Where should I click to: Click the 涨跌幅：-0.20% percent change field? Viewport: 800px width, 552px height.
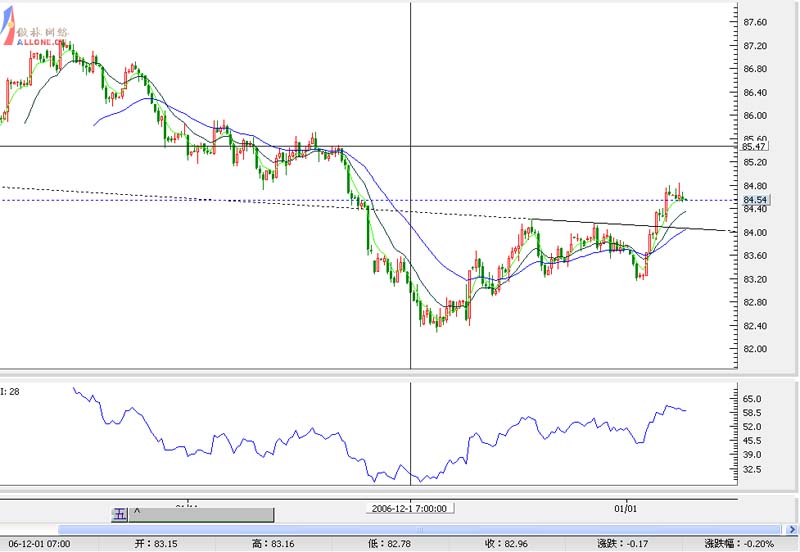coord(739,544)
